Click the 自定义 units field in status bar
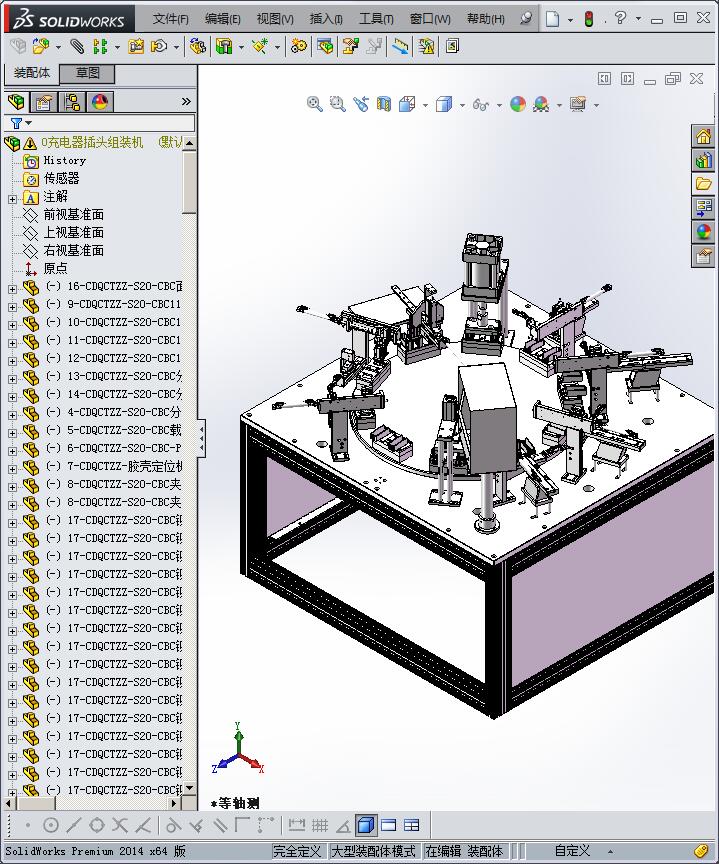 572,851
